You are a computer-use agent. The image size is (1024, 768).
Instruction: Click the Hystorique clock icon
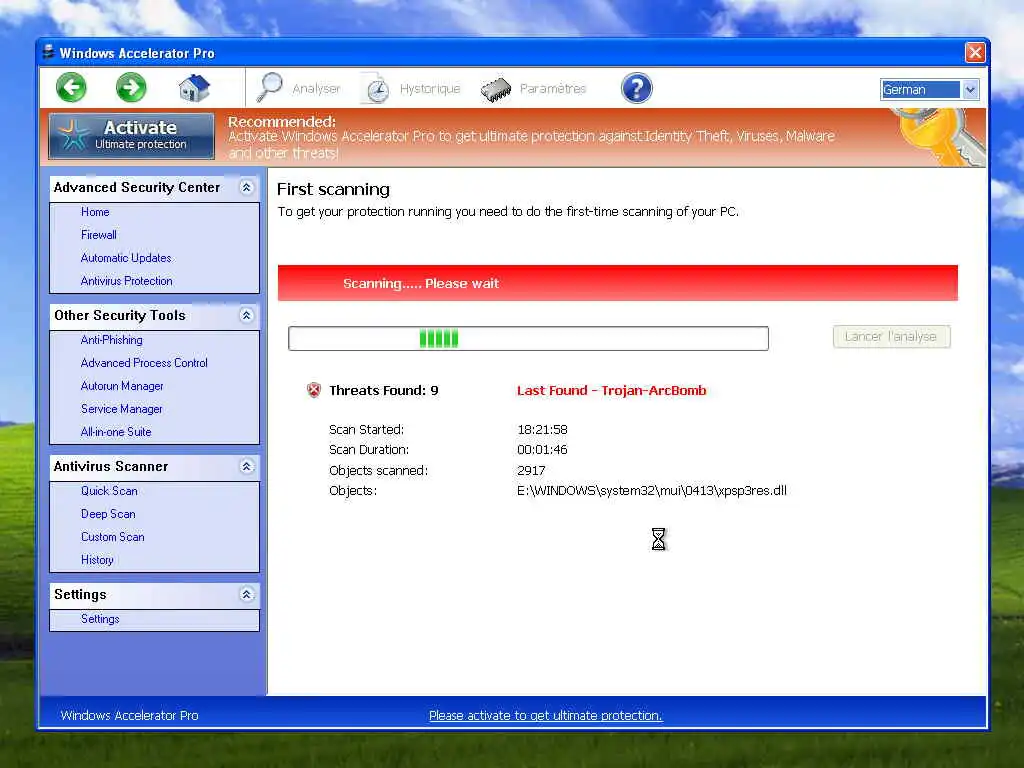(x=376, y=89)
